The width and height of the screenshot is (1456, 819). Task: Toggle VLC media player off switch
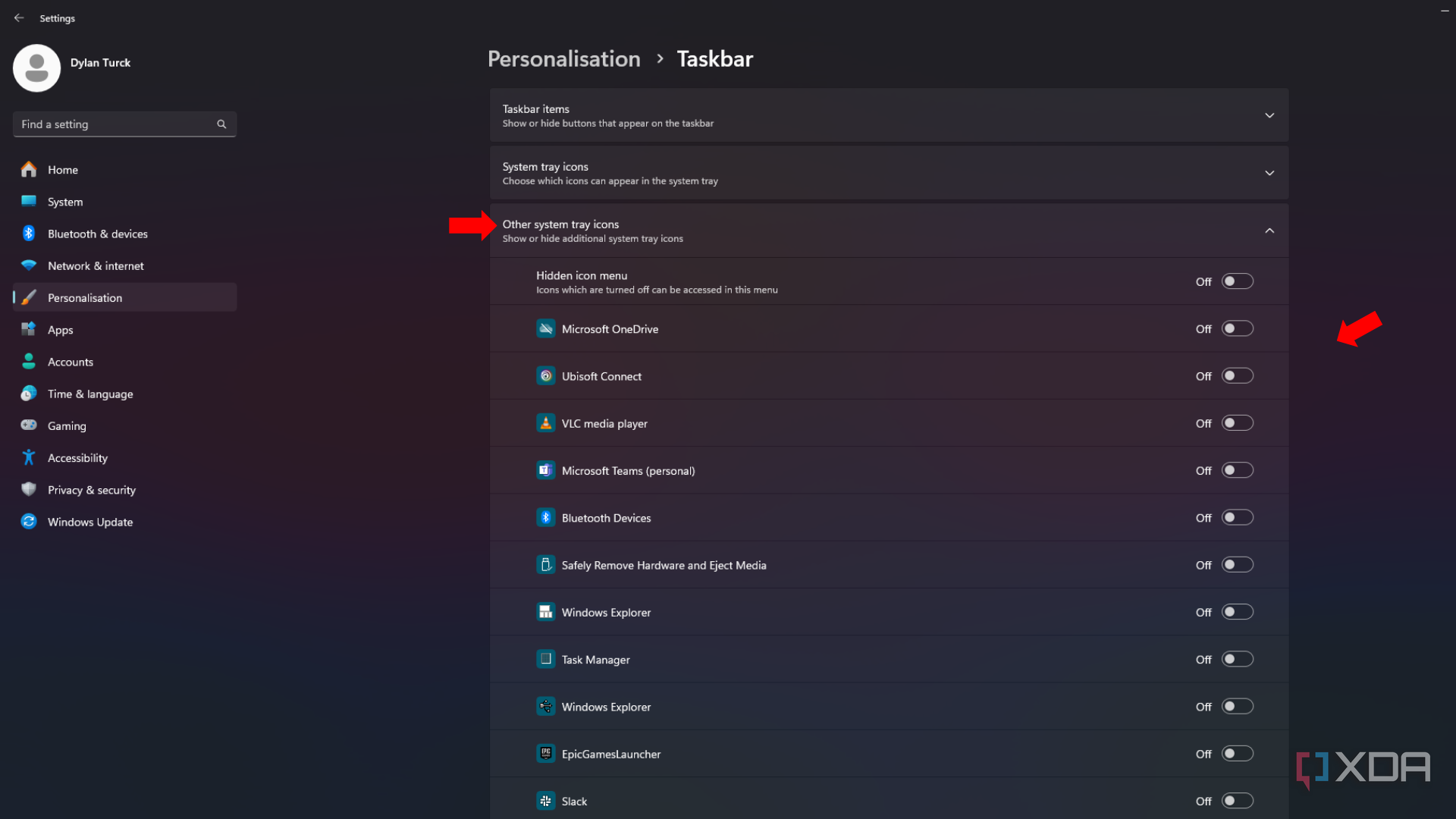[1237, 422]
